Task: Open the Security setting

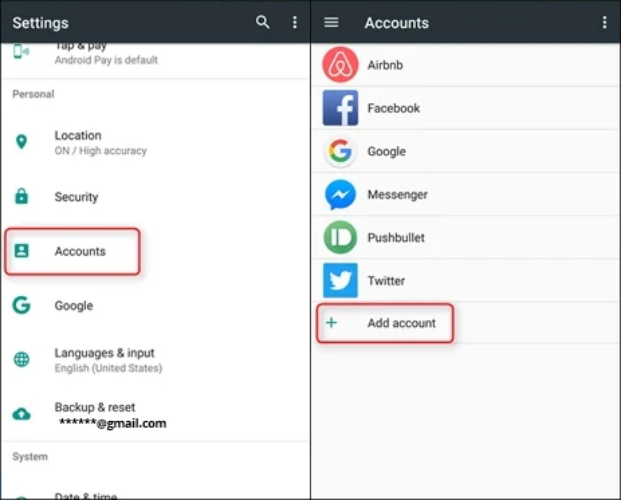Action: click(76, 197)
